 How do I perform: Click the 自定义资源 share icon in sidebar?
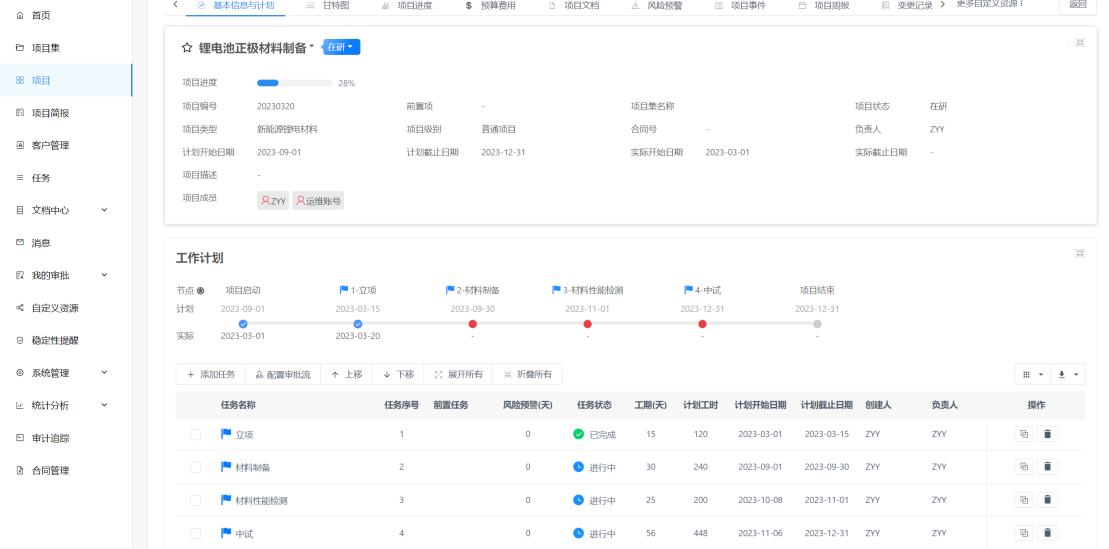tap(20, 308)
